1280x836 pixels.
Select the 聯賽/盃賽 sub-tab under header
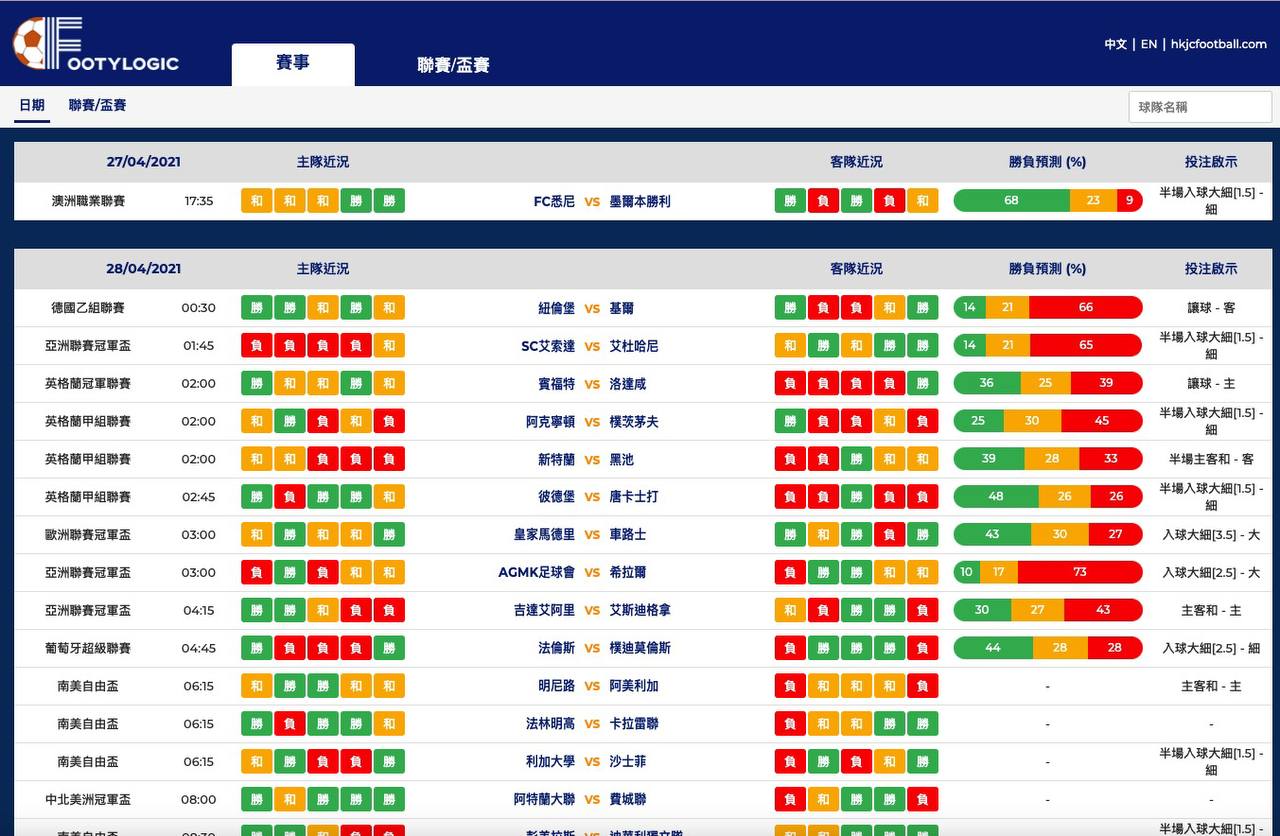(97, 105)
